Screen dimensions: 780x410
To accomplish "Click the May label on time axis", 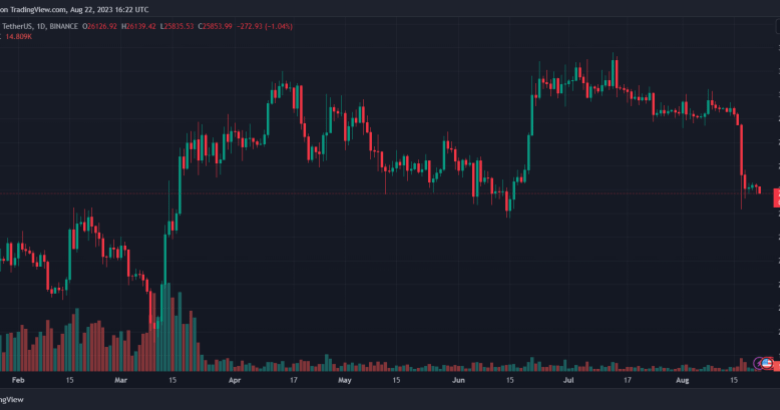I will pyautogui.click(x=344, y=381).
